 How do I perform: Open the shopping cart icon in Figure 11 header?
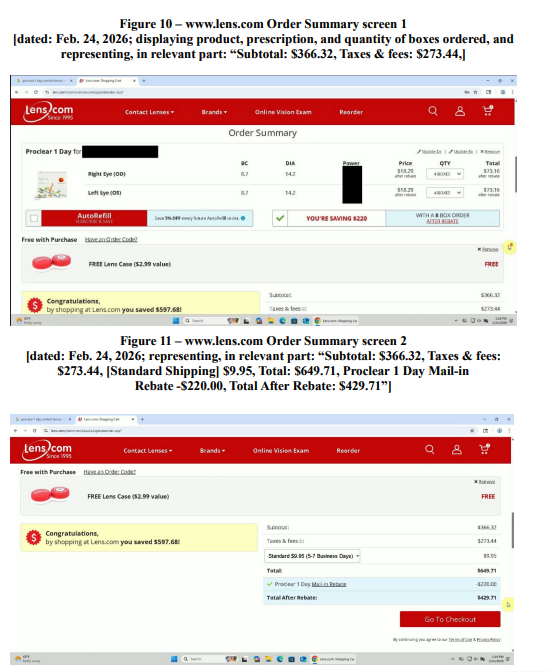484,449
